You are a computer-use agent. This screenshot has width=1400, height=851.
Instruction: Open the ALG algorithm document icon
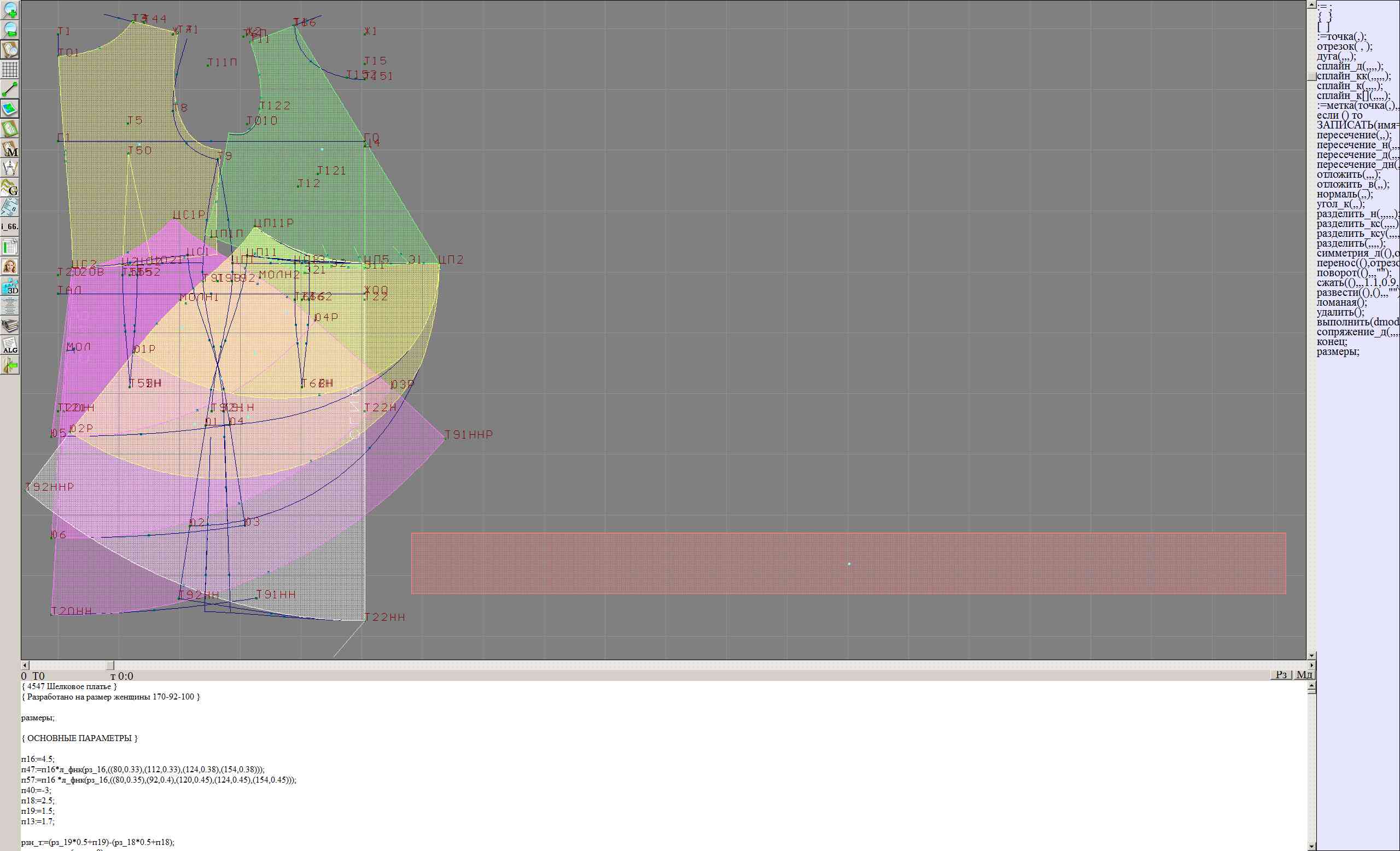[10, 346]
